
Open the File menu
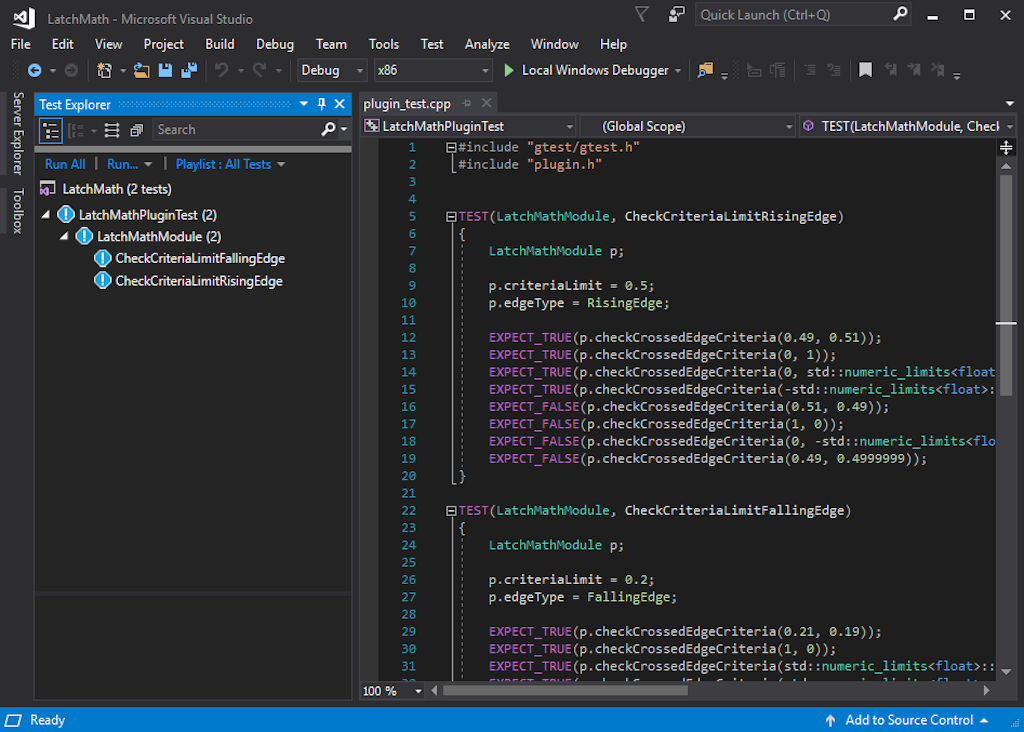click(x=21, y=44)
